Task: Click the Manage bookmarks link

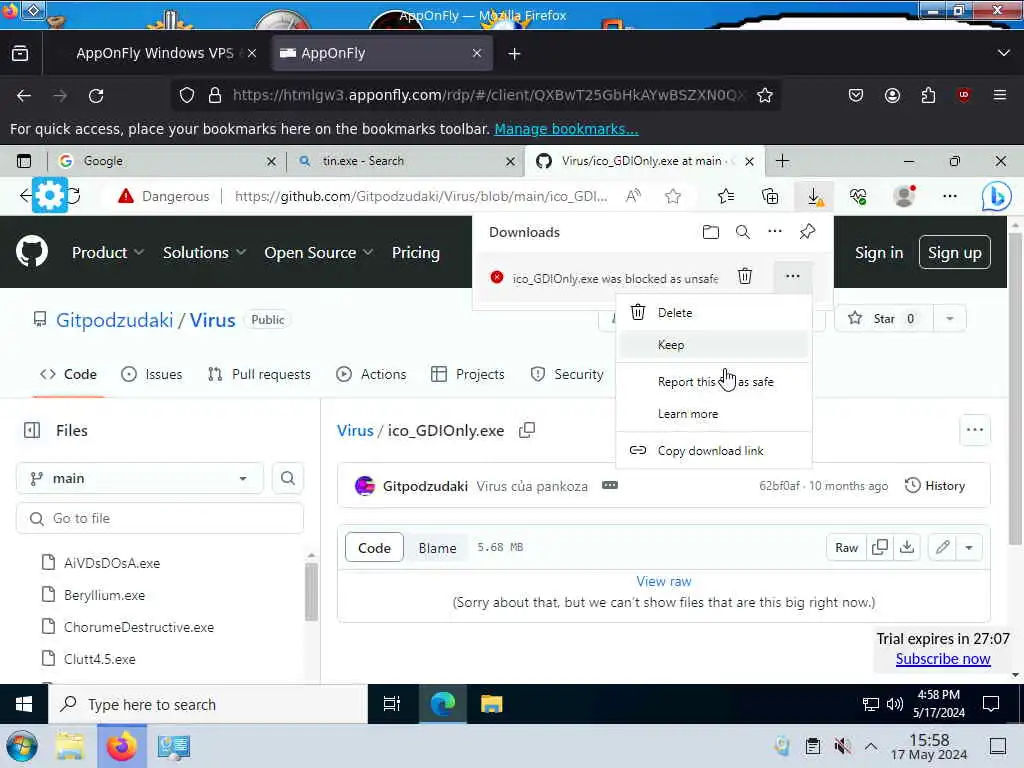Action: click(x=566, y=129)
